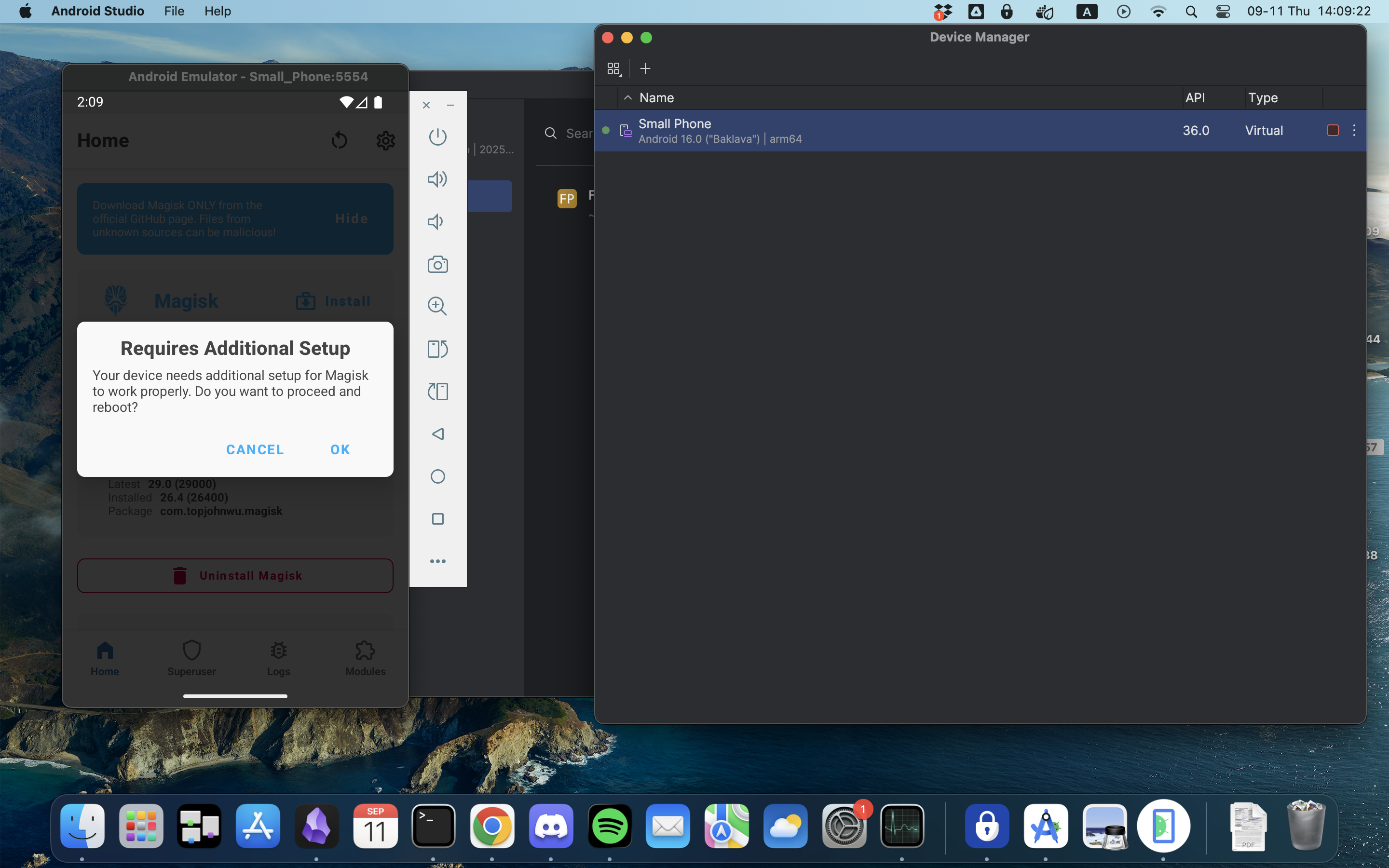Screen dimensions: 1389x868
Task: Click the FP project badge in background window
Action: (x=567, y=199)
